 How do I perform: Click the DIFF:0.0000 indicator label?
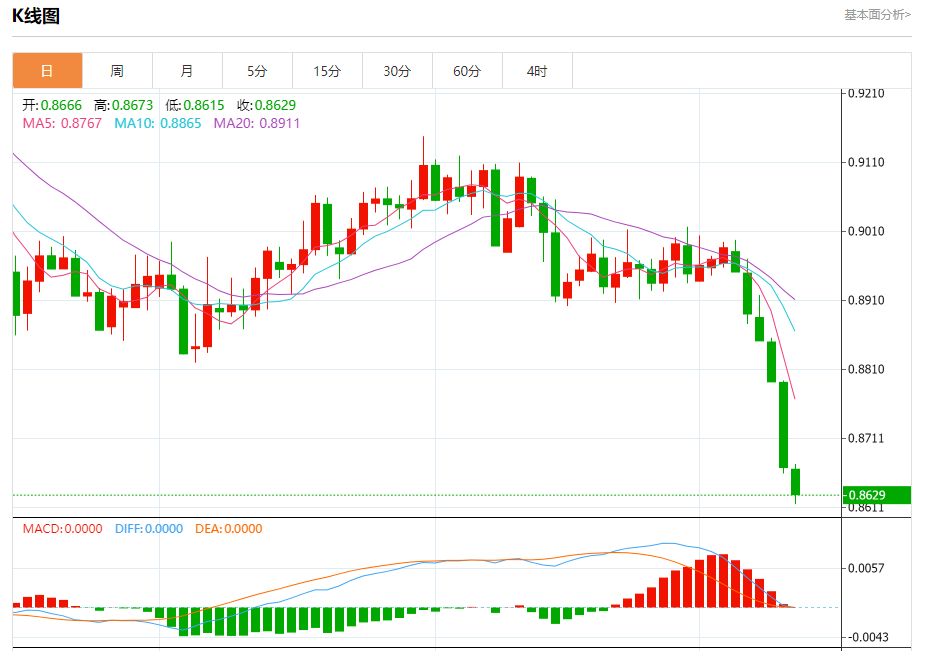[x=149, y=528]
